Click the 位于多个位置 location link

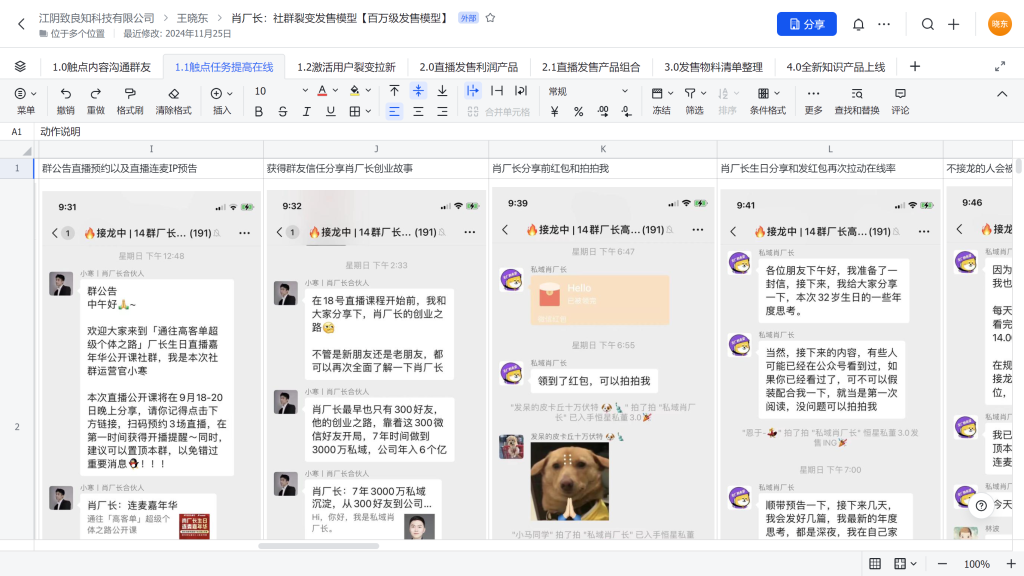(72, 34)
